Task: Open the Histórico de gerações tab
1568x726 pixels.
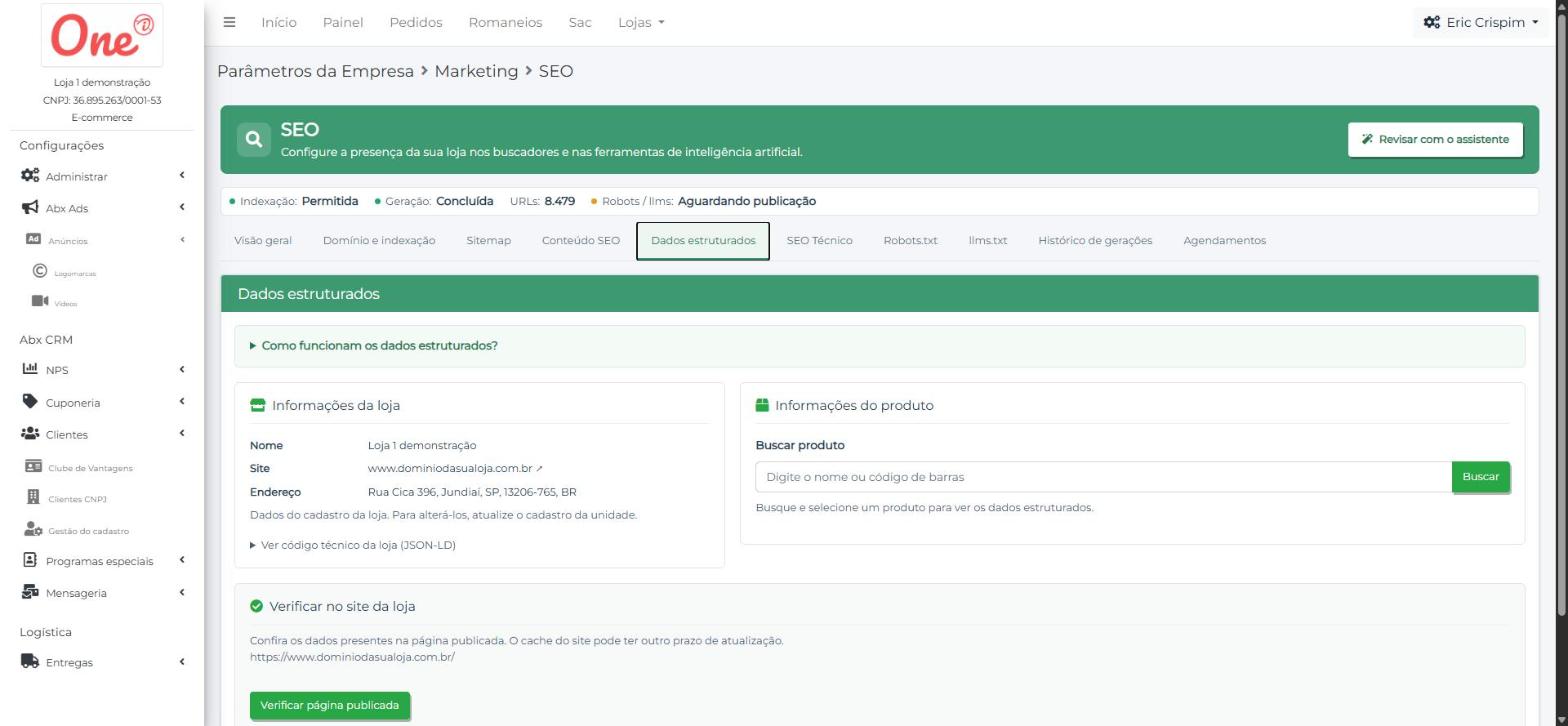Action: click(x=1095, y=241)
